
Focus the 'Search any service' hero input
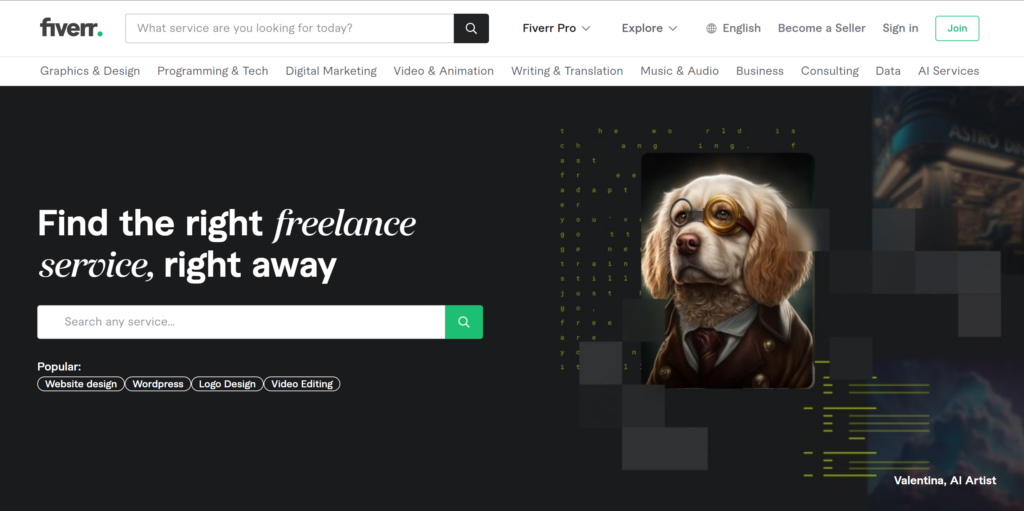[x=241, y=321]
